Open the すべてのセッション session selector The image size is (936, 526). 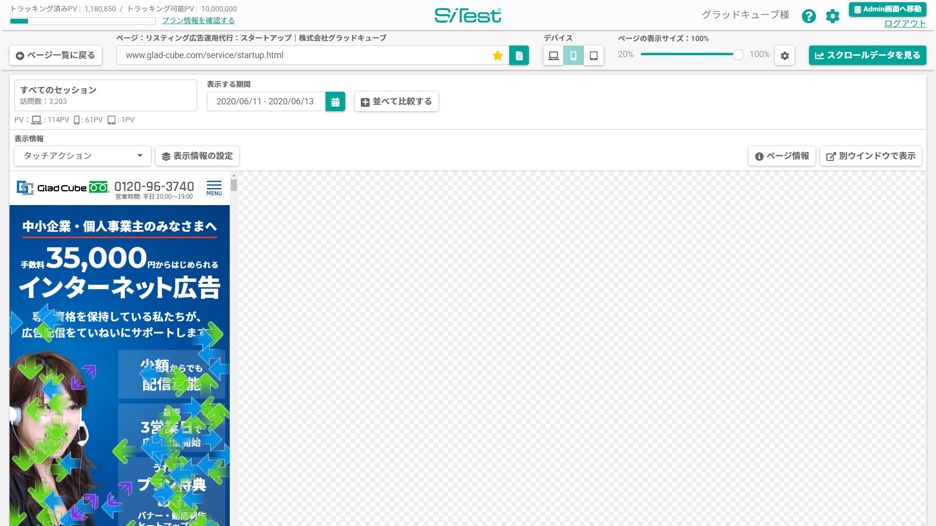105,95
